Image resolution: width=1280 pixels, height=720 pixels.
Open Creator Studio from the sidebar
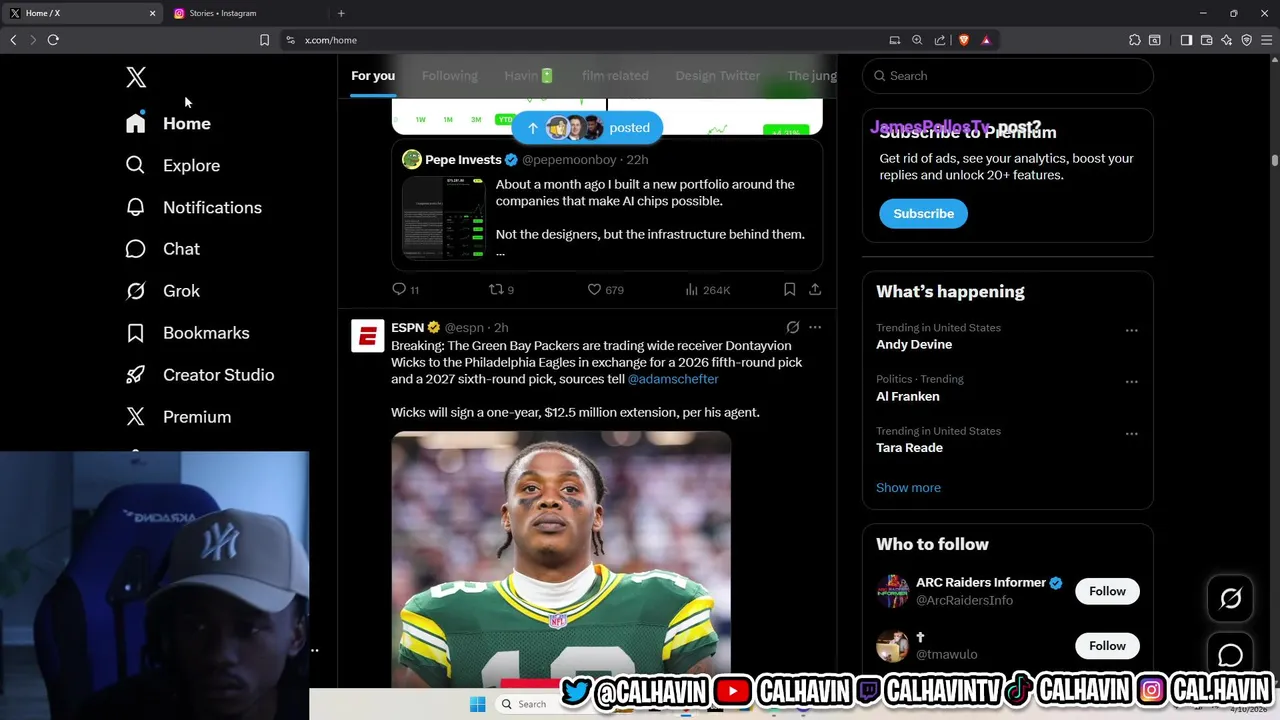click(199, 375)
